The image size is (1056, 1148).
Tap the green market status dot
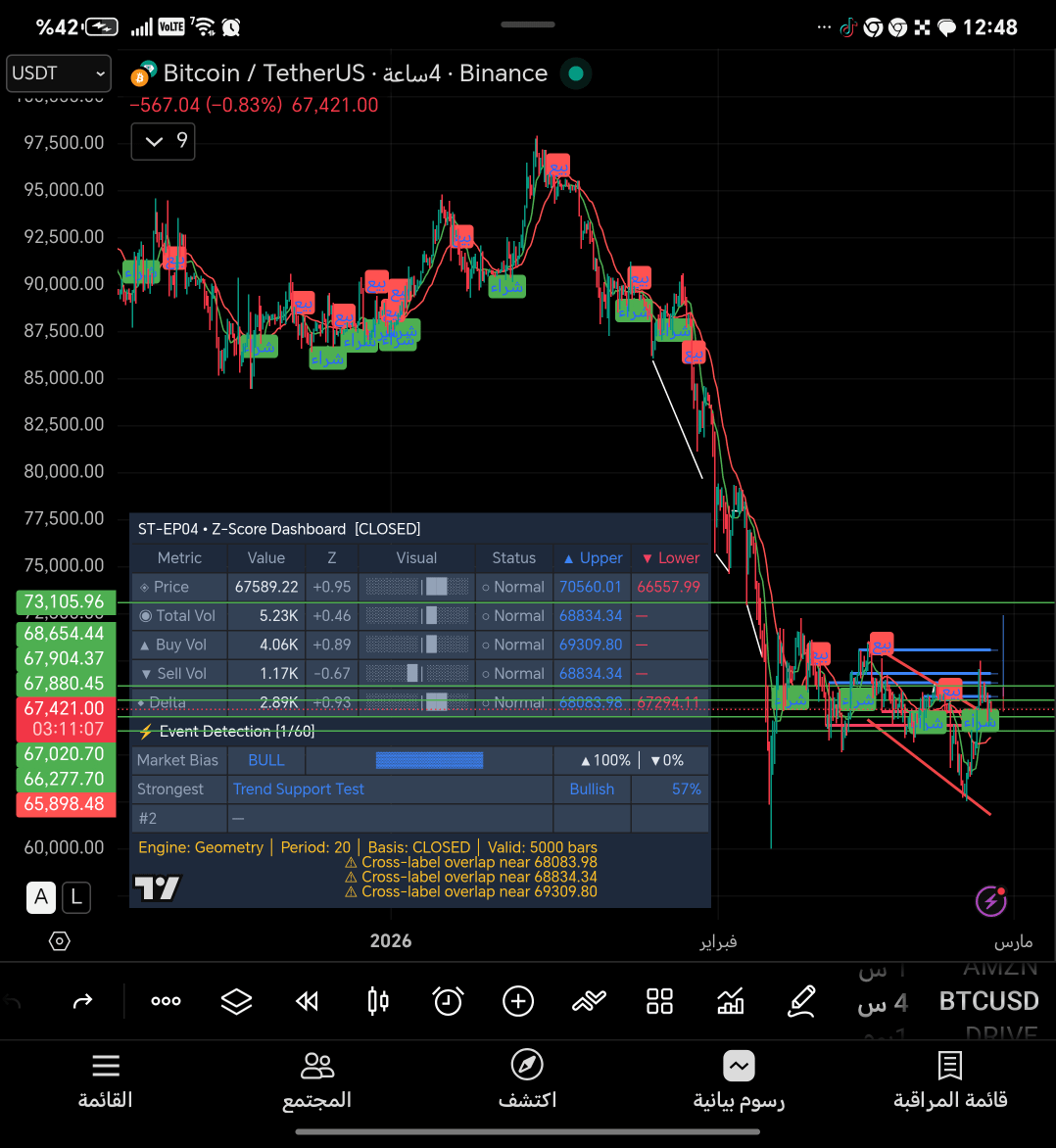[x=576, y=73]
